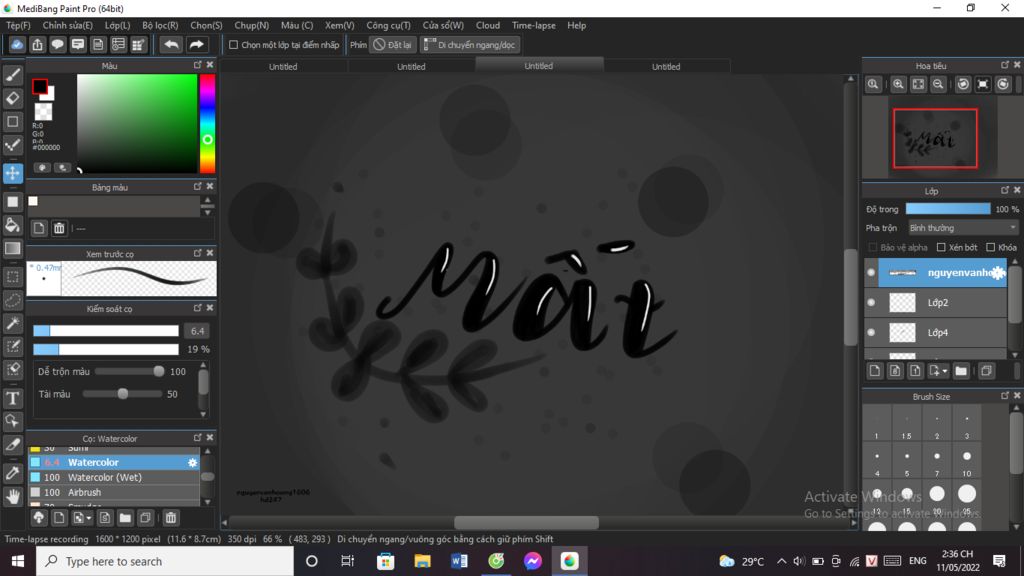Delete the selected brush with trash icon
The image size is (1024, 576).
[x=170, y=518]
